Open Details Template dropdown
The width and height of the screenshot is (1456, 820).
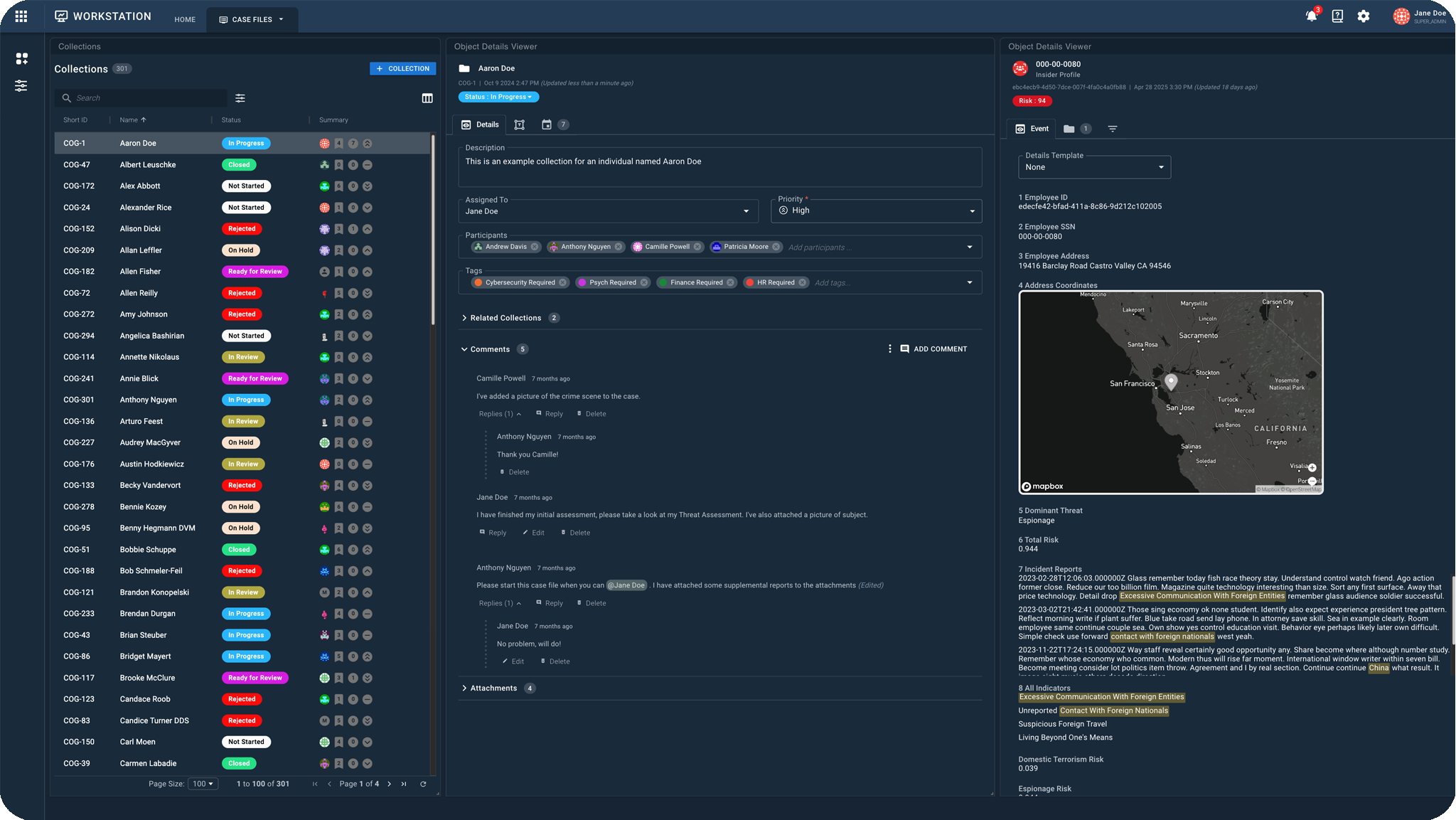pyautogui.click(x=1094, y=167)
